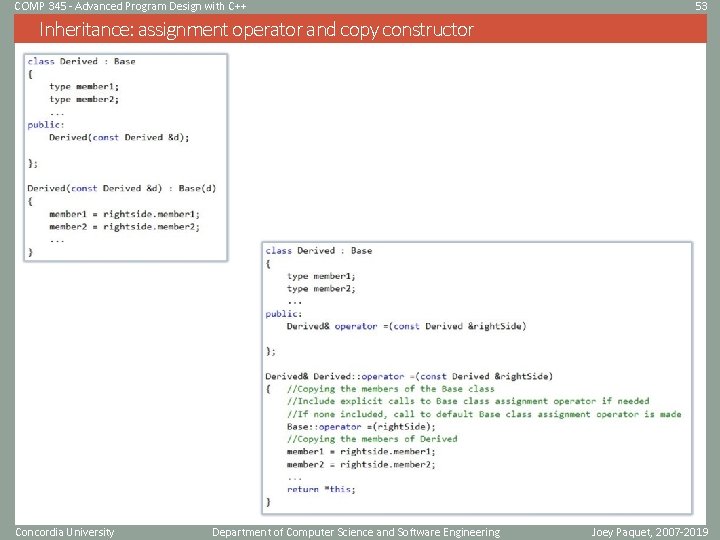The width and height of the screenshot is (720, 540).
Task: Click the Derived(const Derived &d); declaration line
Action: click(x=119, y=137)
